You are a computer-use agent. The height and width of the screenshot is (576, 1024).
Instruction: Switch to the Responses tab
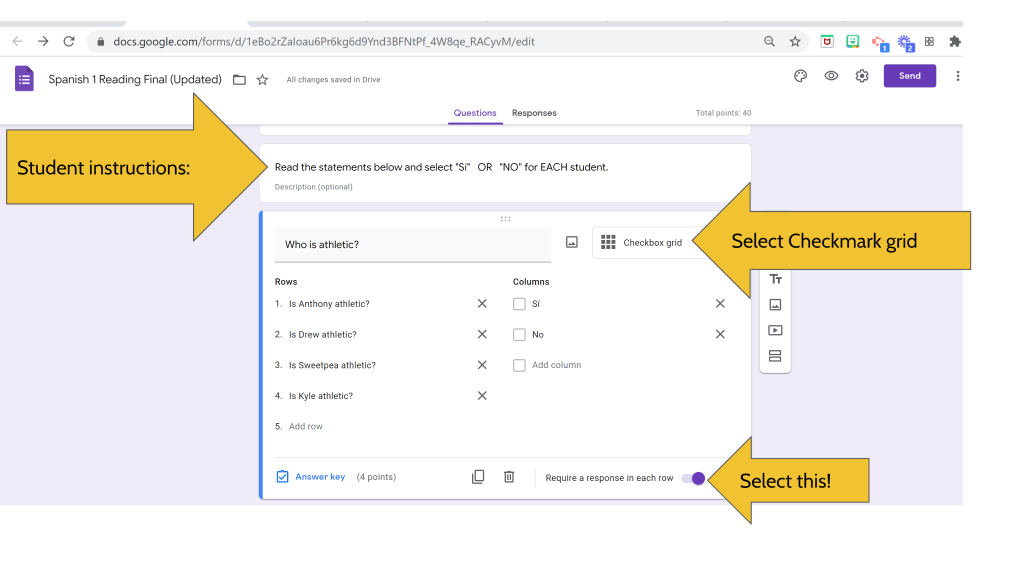pos(534,113)
